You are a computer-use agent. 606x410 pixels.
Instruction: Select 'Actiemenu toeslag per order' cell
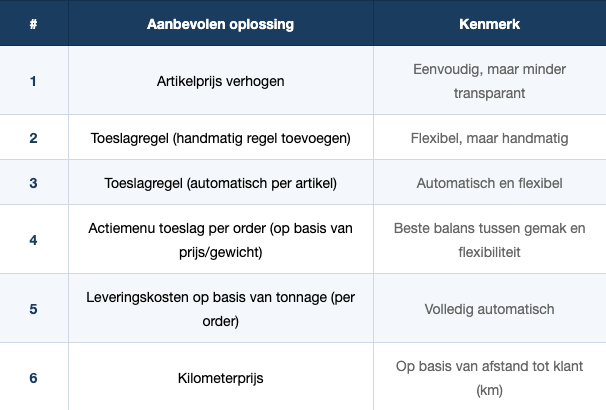click(x=221, y=240)
